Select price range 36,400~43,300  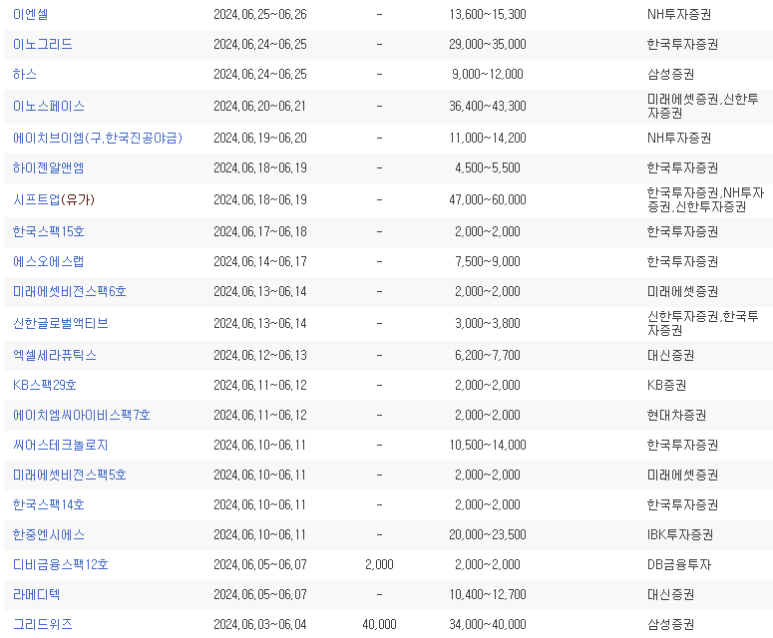point(488,106)
